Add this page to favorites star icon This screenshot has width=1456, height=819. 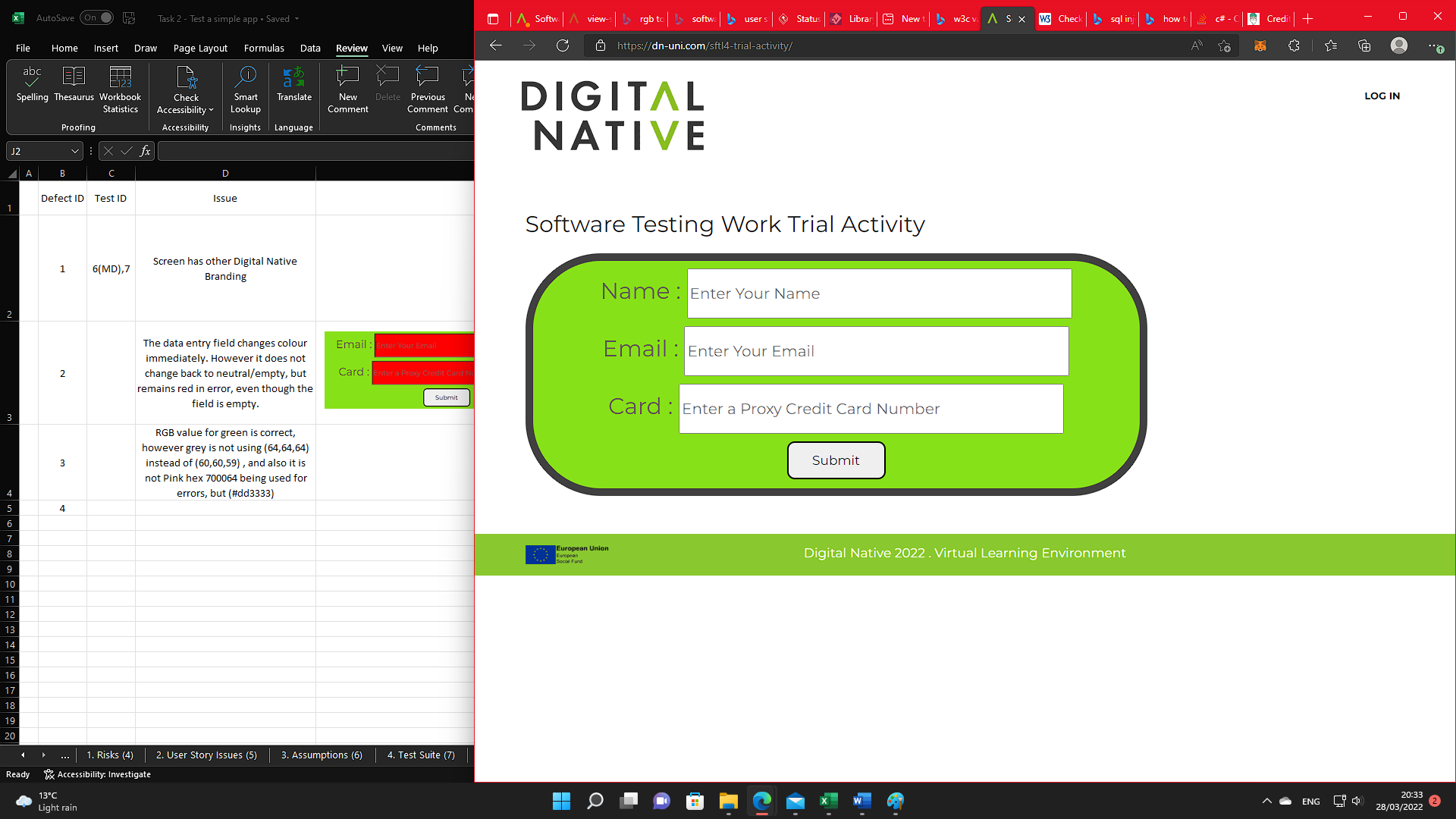coord(1224,45)
